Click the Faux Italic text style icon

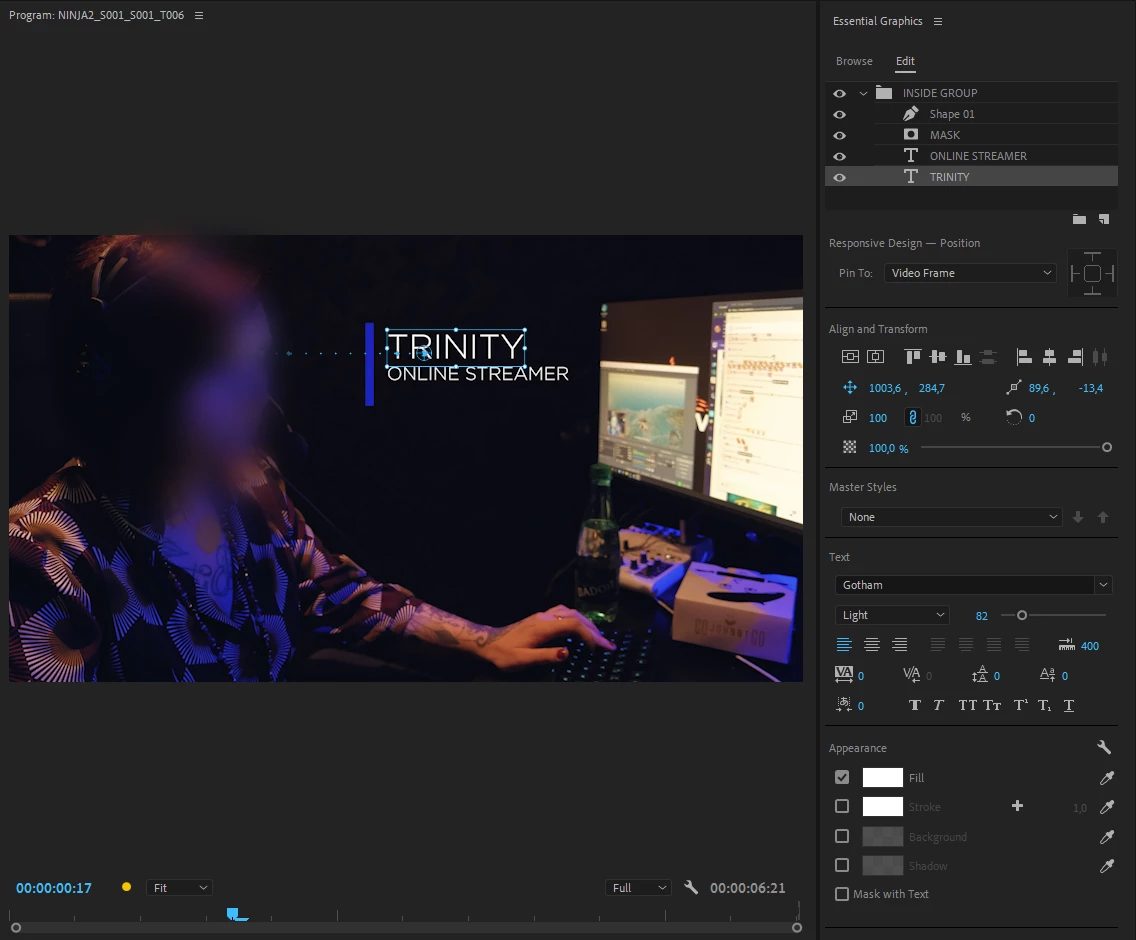pyautogui.click(x=938, y=705)
